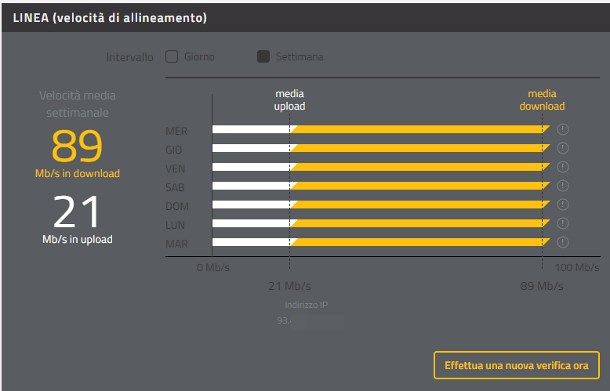610x391 pixels.
Task: Click the white upload bar for GIO
Action: (x=251, y=148)
